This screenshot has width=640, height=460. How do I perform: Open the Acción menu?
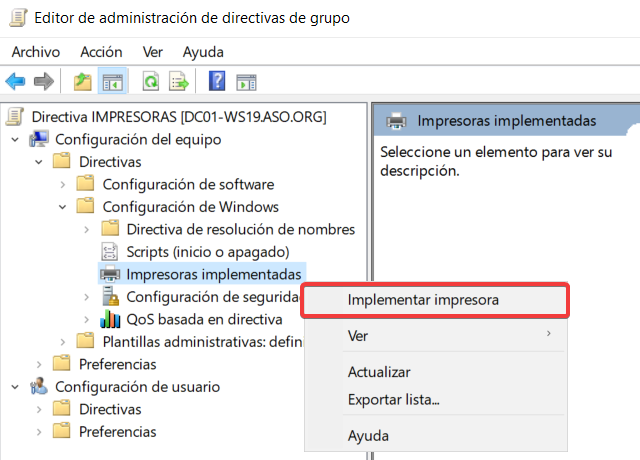[101, 51]
